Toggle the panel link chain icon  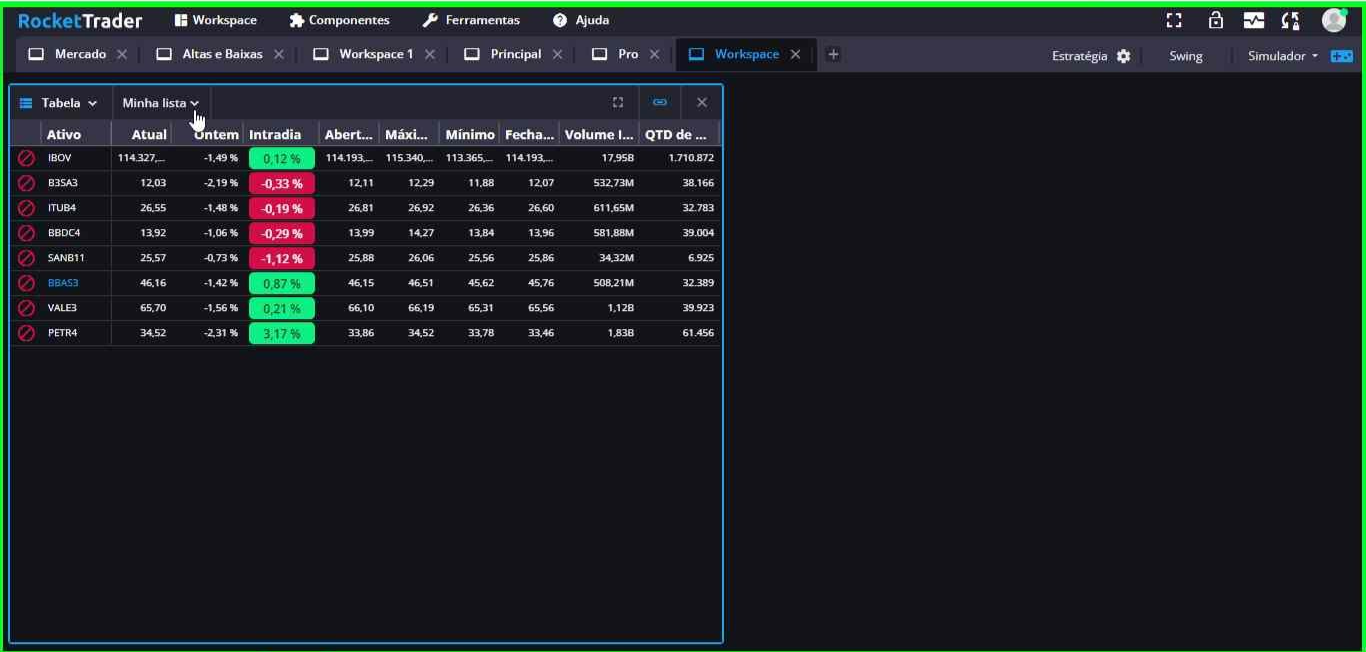[660, 102]
